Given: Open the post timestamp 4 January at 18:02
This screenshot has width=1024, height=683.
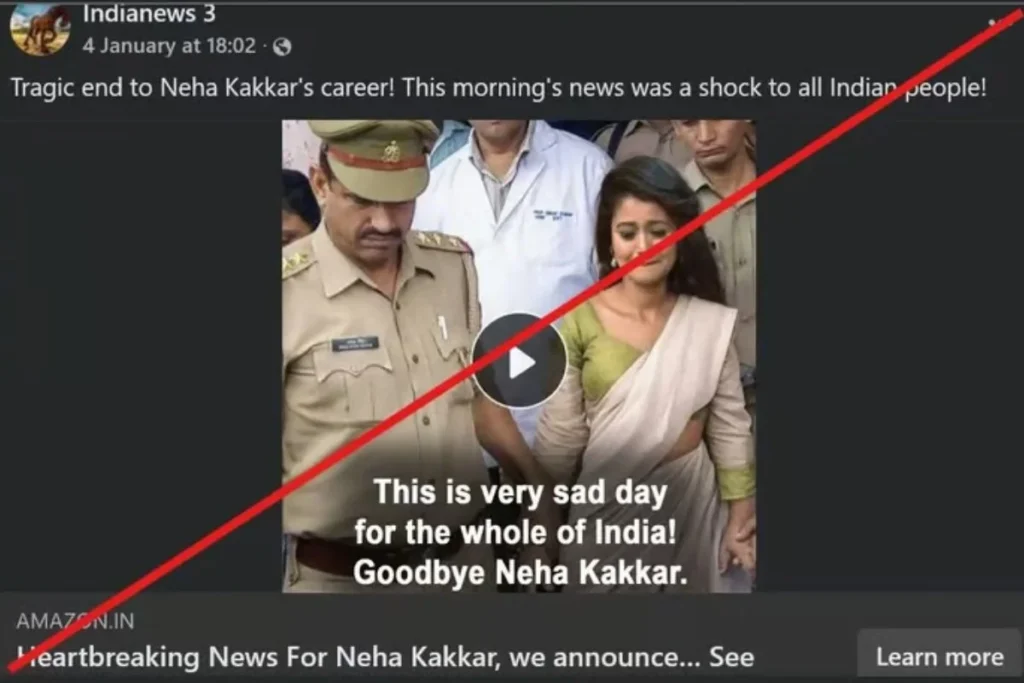Looking at the screenshot, I should pyautogui.click(x=169, y=46).
